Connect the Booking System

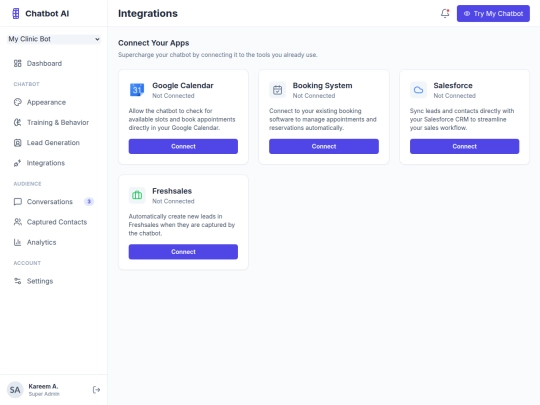(x=324, y=146)
